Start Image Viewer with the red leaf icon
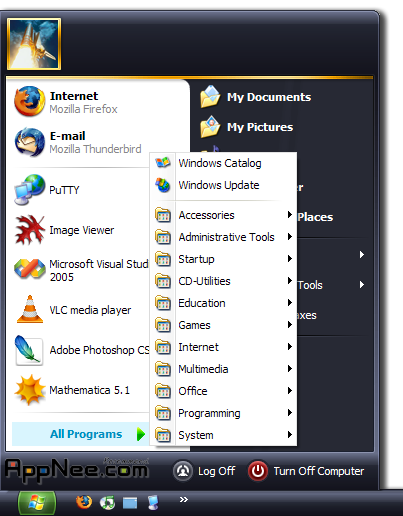 click(x=29, y=230)
